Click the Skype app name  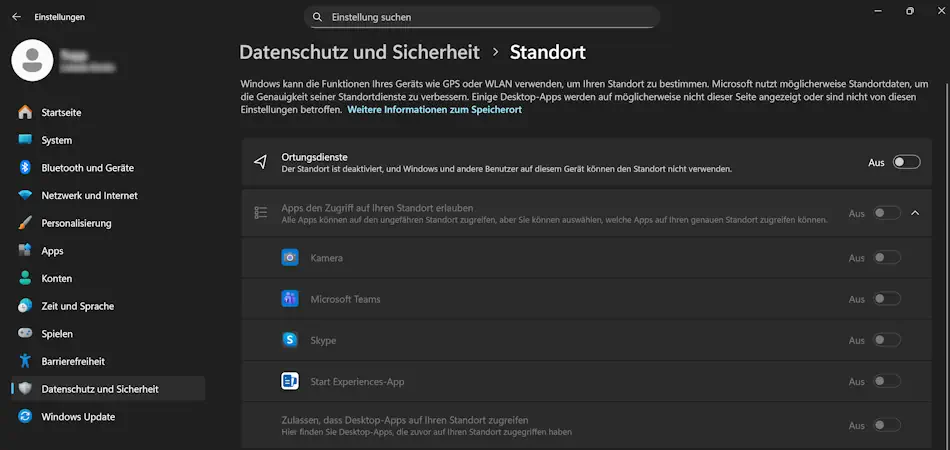coord(323,340)
